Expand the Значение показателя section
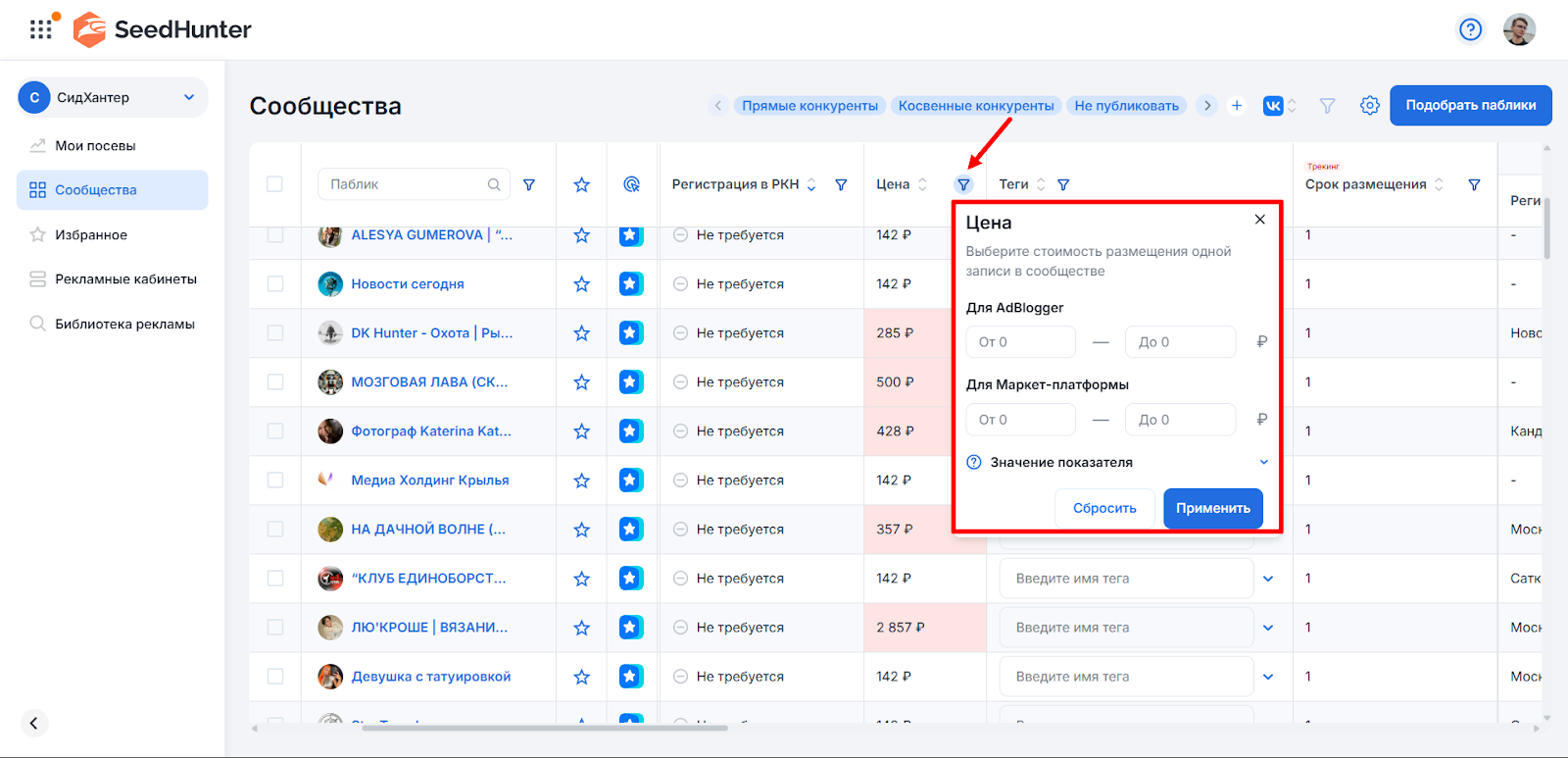Viewport: 1568px width, 758px height. 1263,462
